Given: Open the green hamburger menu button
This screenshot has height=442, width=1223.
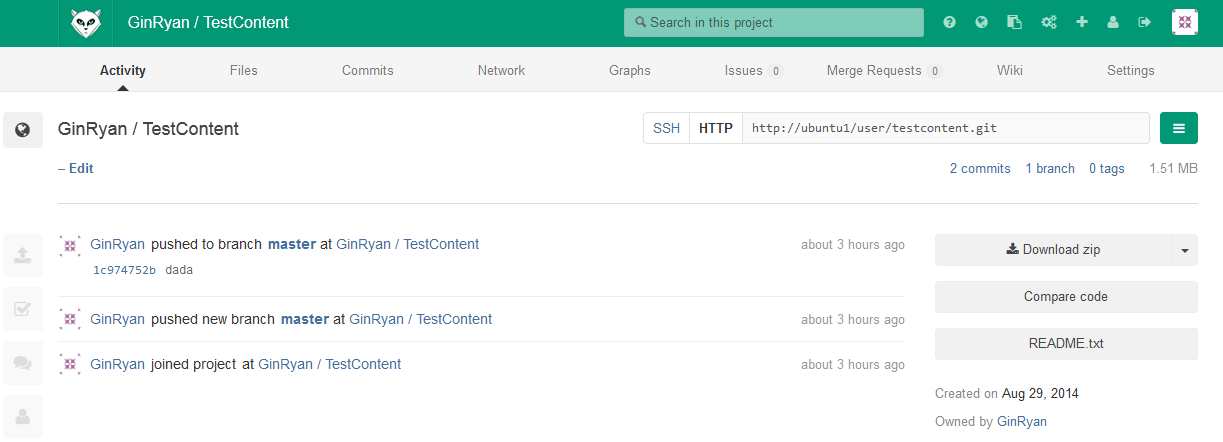Looking at the screenshot, I should tap(1179, 128).
